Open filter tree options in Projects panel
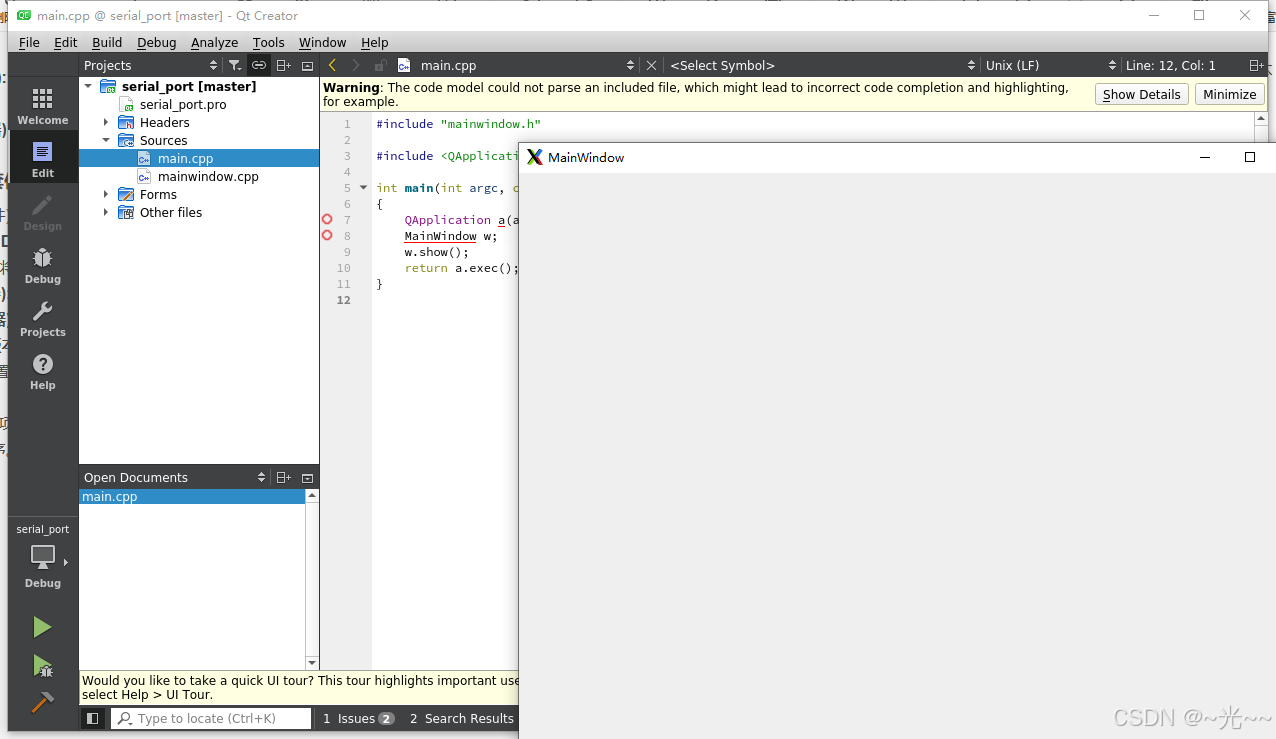 click(x=234, y=65)
